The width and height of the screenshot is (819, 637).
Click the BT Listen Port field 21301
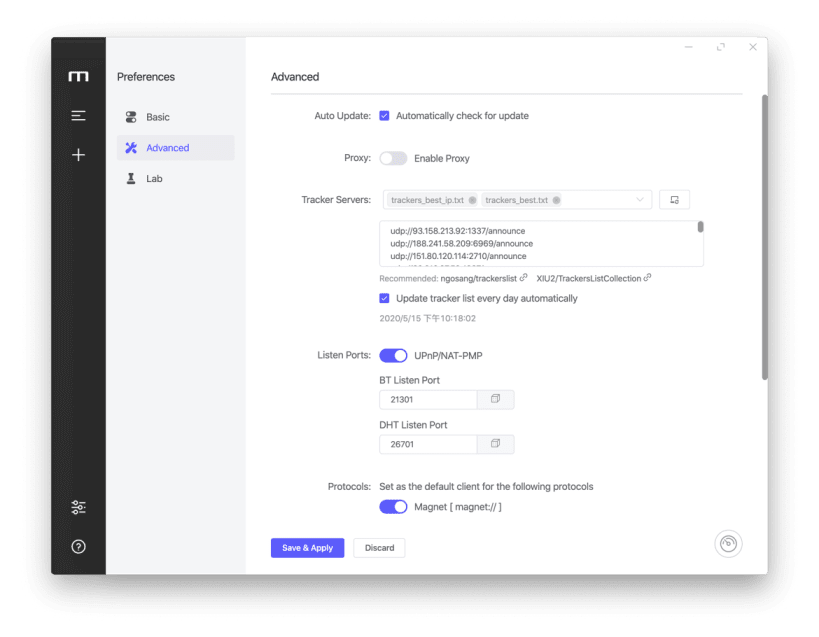tap(428, 399)
